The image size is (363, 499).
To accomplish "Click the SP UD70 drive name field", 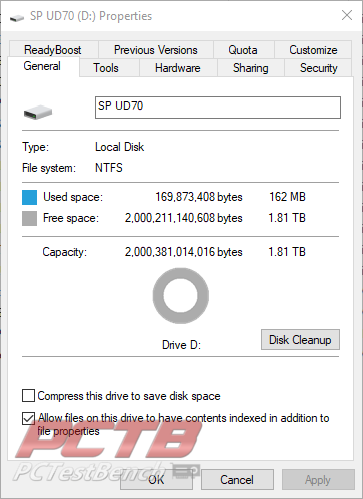I will [218, 107].
